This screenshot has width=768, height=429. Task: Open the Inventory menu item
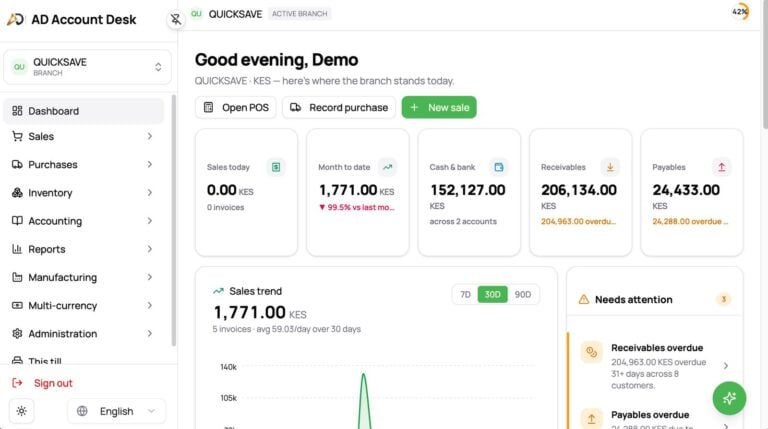[83, 192]
